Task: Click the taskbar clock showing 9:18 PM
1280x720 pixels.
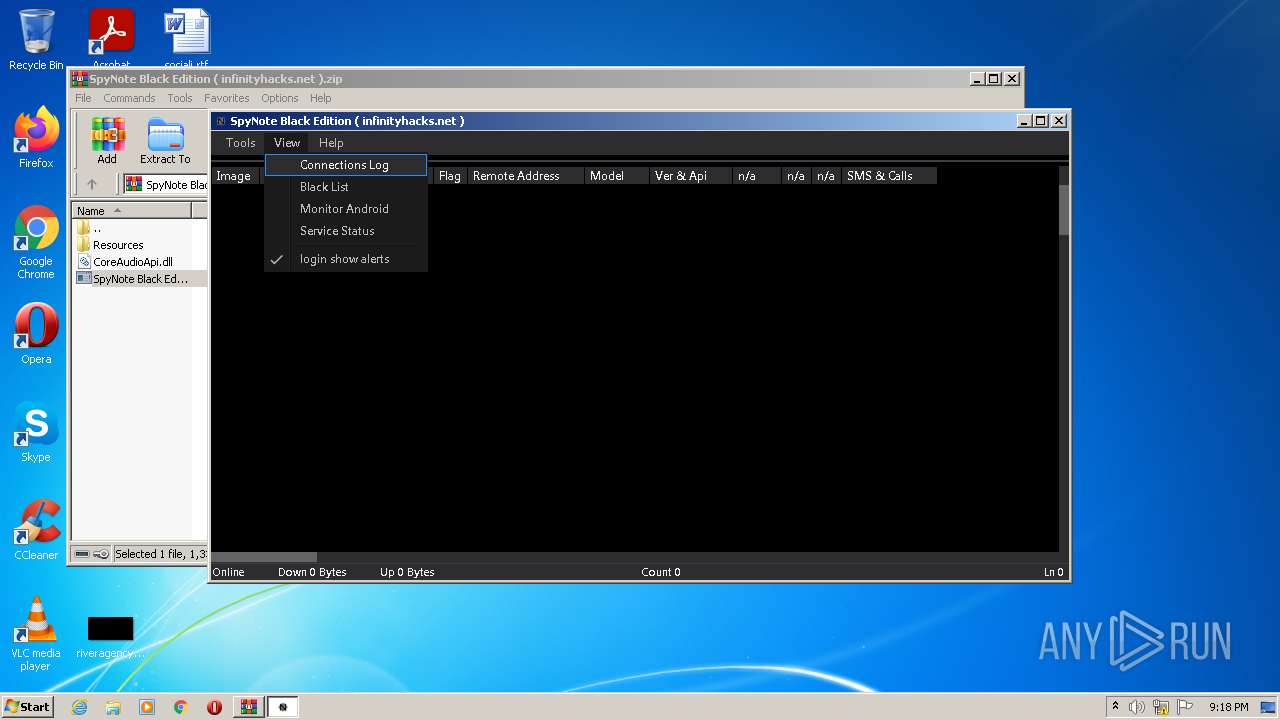Action: (x=1229, y=707)
